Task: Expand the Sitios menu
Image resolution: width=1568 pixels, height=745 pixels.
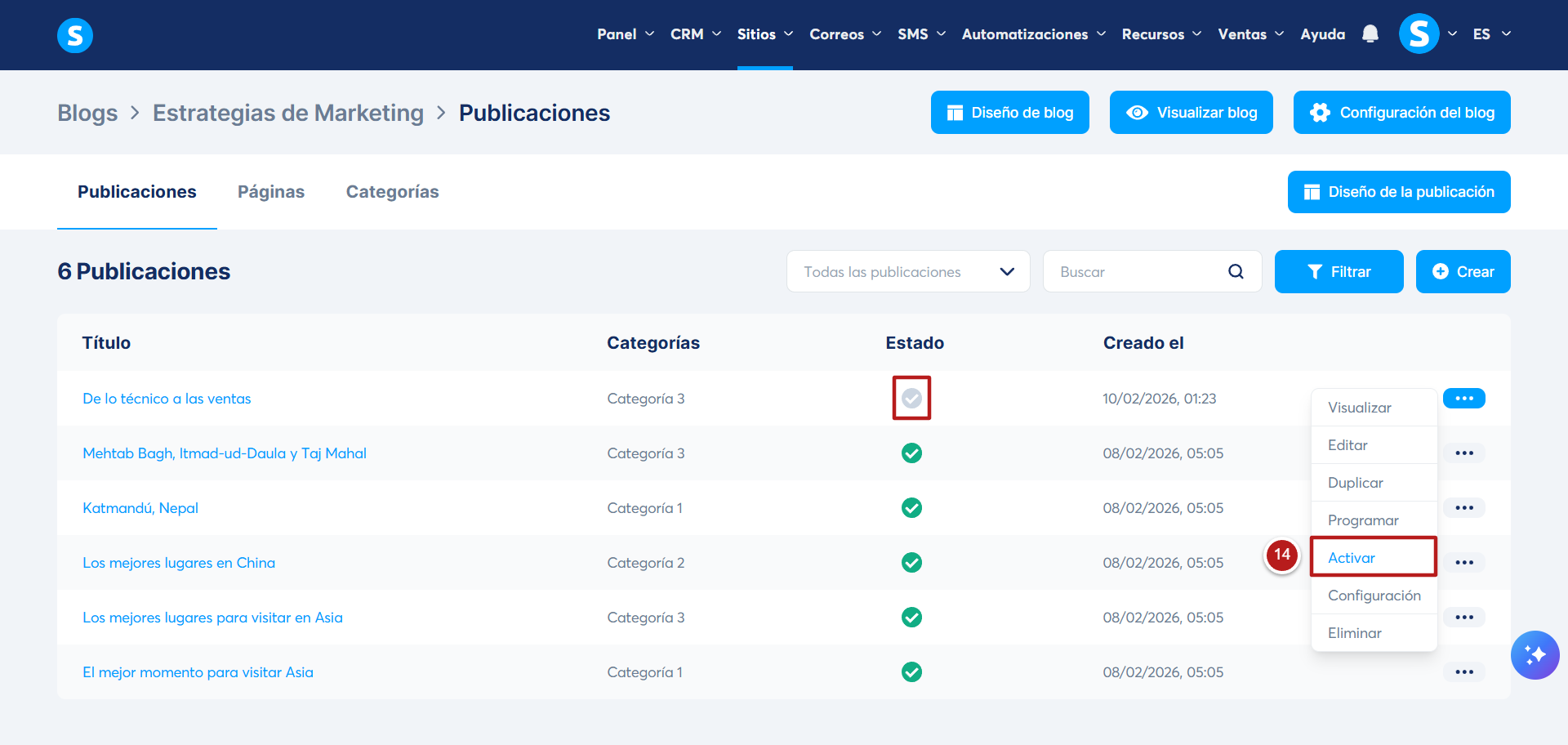Action: tap(765, 34)
